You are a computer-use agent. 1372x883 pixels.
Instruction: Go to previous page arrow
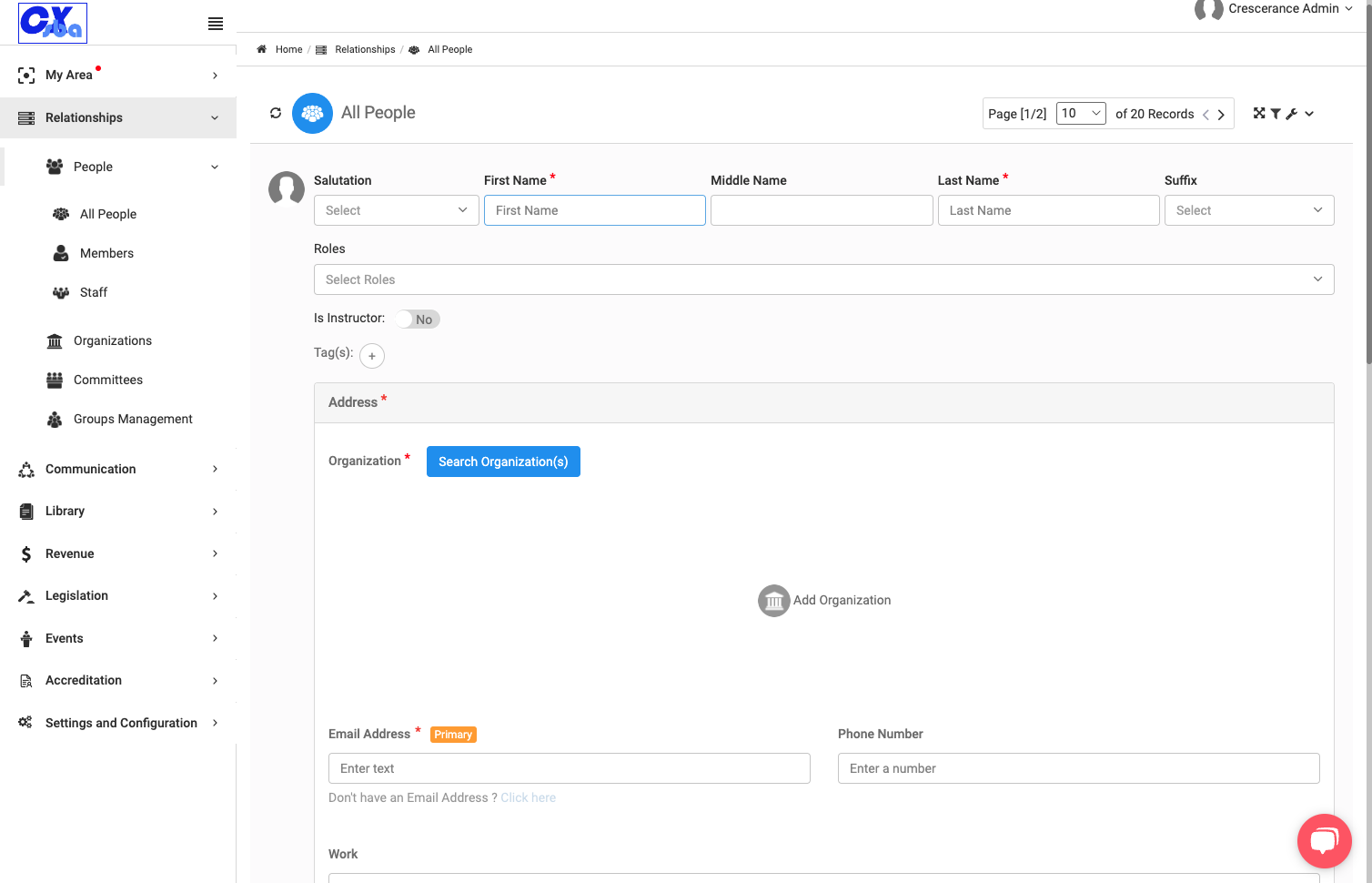pyautogui.click(x=1206, y=115)
